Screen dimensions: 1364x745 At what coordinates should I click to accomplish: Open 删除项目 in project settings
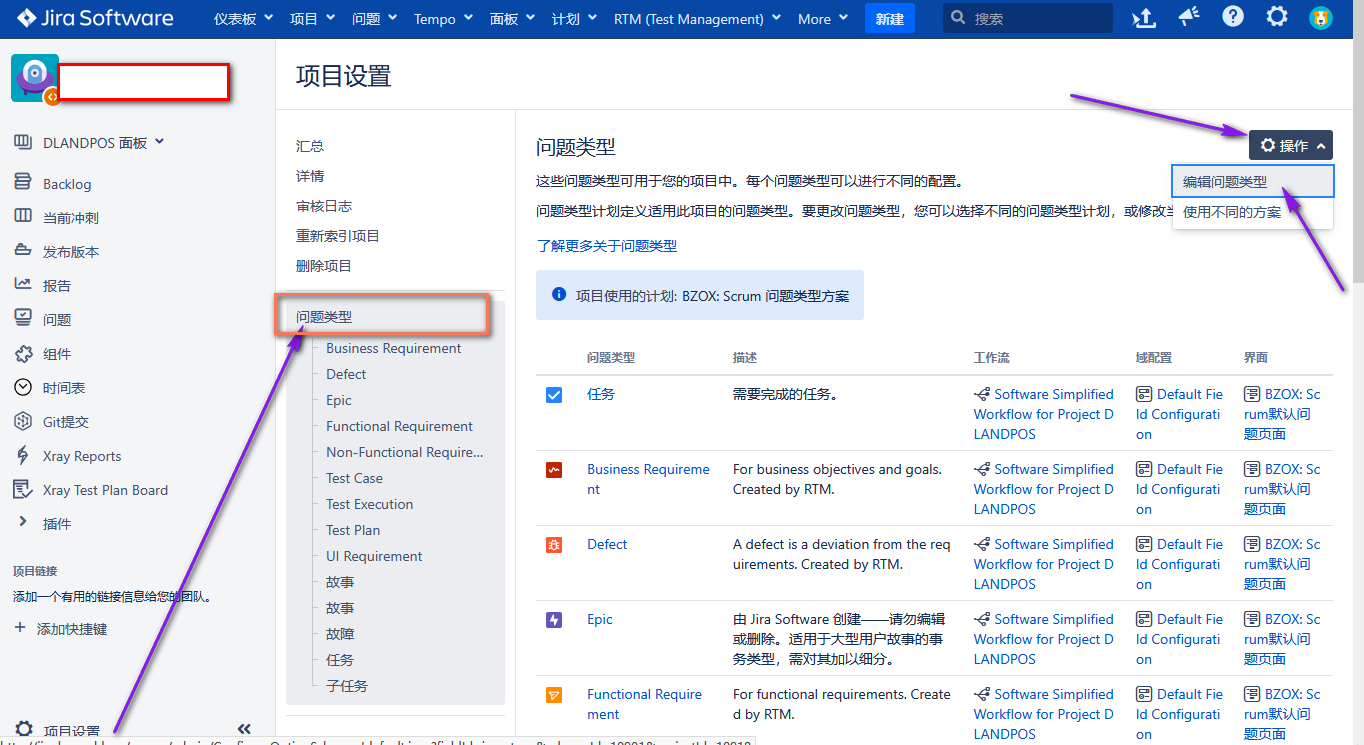[x=324, y=266]
